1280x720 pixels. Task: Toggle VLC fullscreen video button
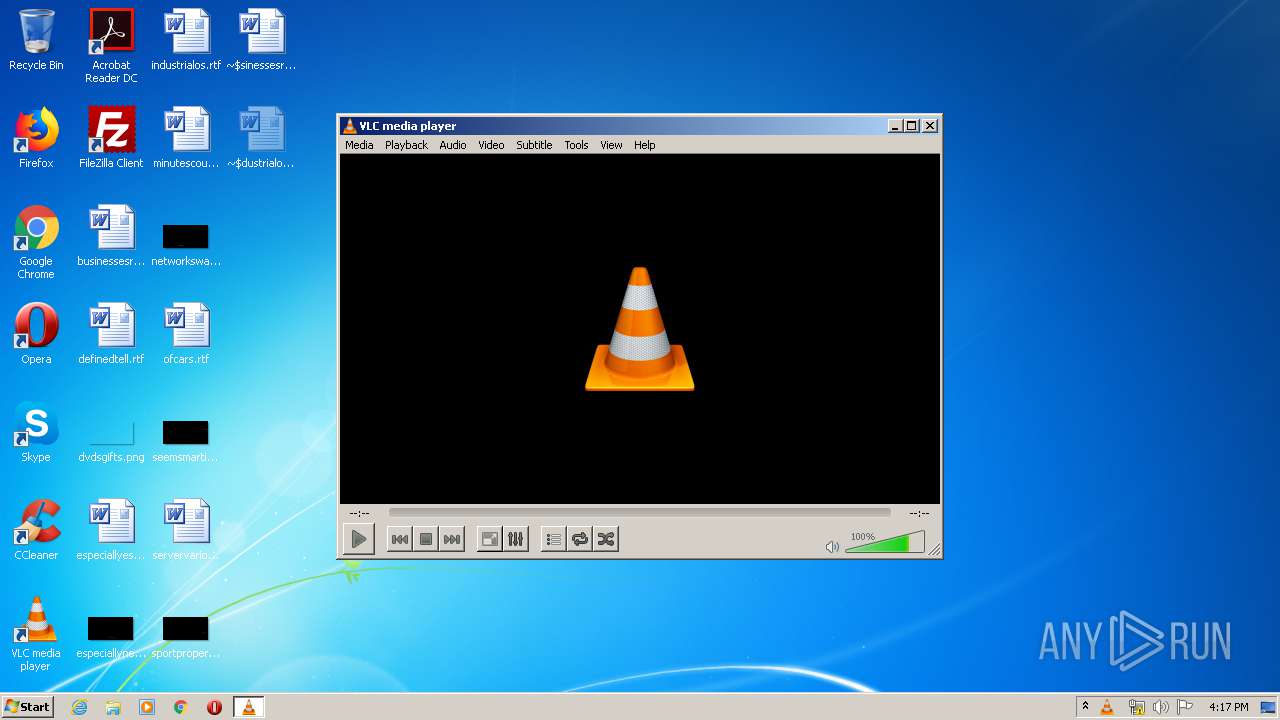tap(490, 539)
